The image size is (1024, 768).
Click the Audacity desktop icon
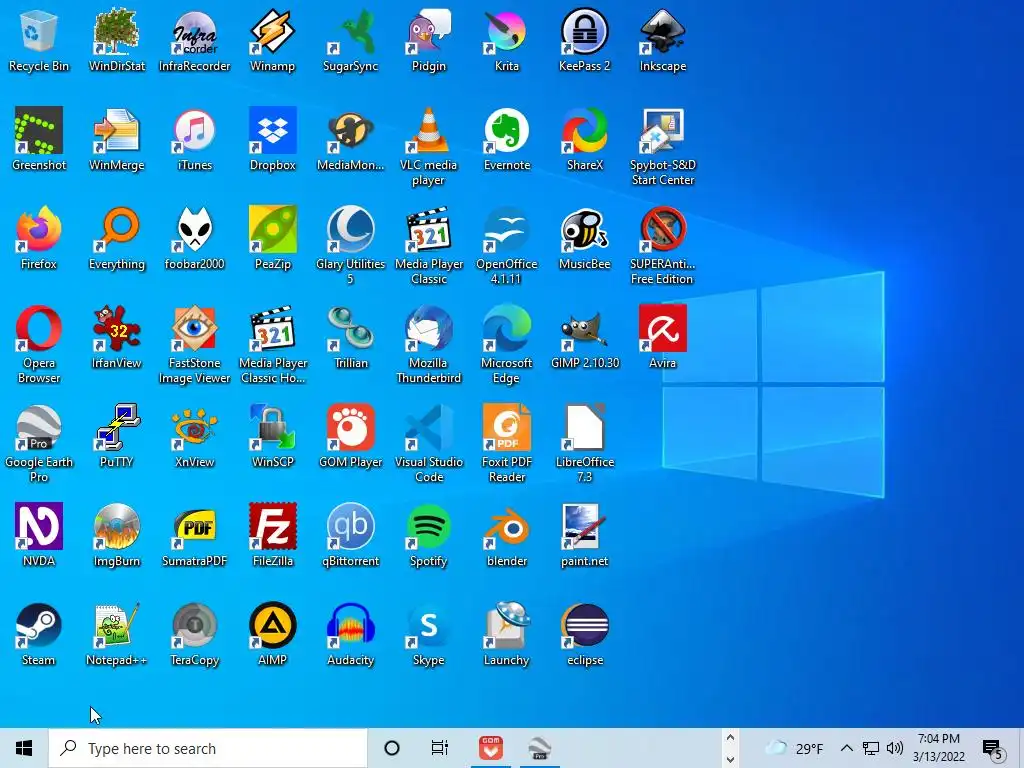(x=351, y=635)
